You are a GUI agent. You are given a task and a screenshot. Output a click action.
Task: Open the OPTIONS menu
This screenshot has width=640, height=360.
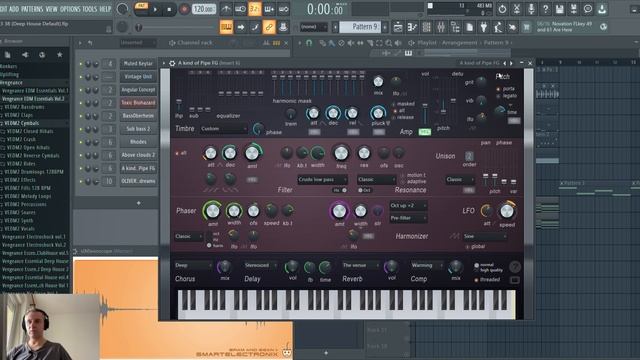point(70,9)
